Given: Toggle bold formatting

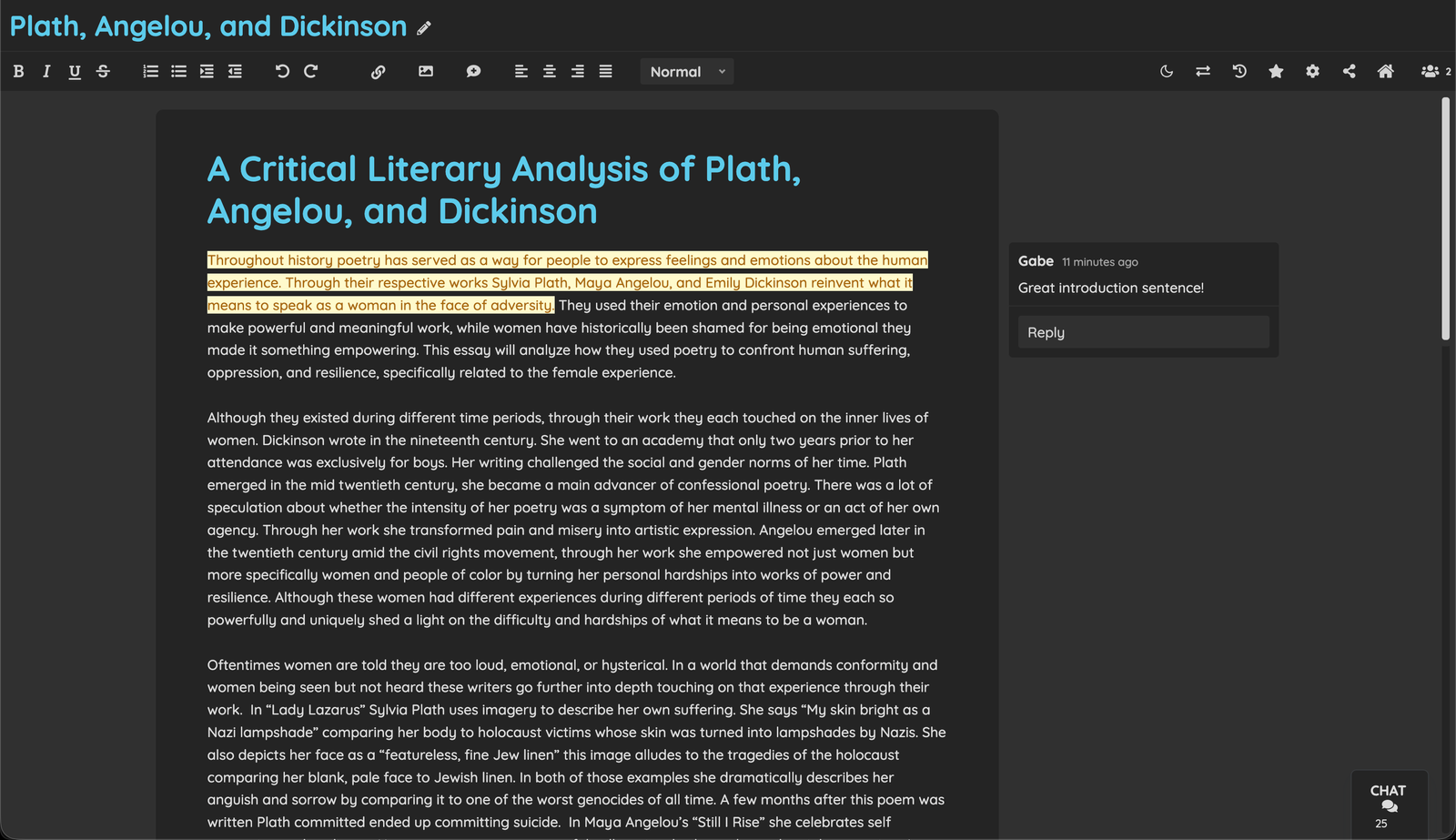Looking at the screenshot, I should pos(18,71).
